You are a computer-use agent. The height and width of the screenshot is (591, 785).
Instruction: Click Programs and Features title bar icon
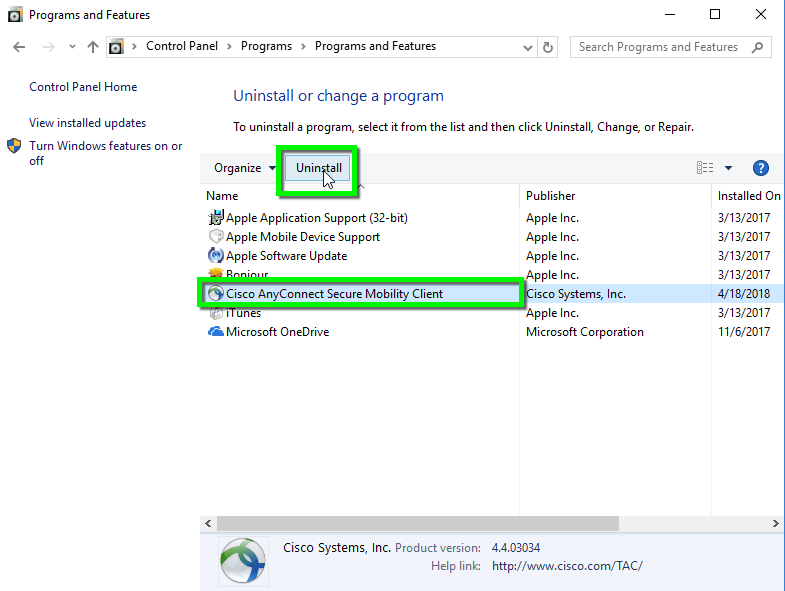pyautogui.click(x=15, y=15)
